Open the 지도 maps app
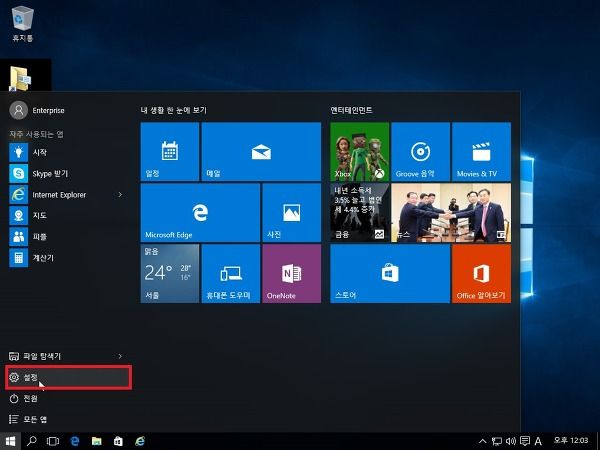600x450 pixels. [66, 215]
